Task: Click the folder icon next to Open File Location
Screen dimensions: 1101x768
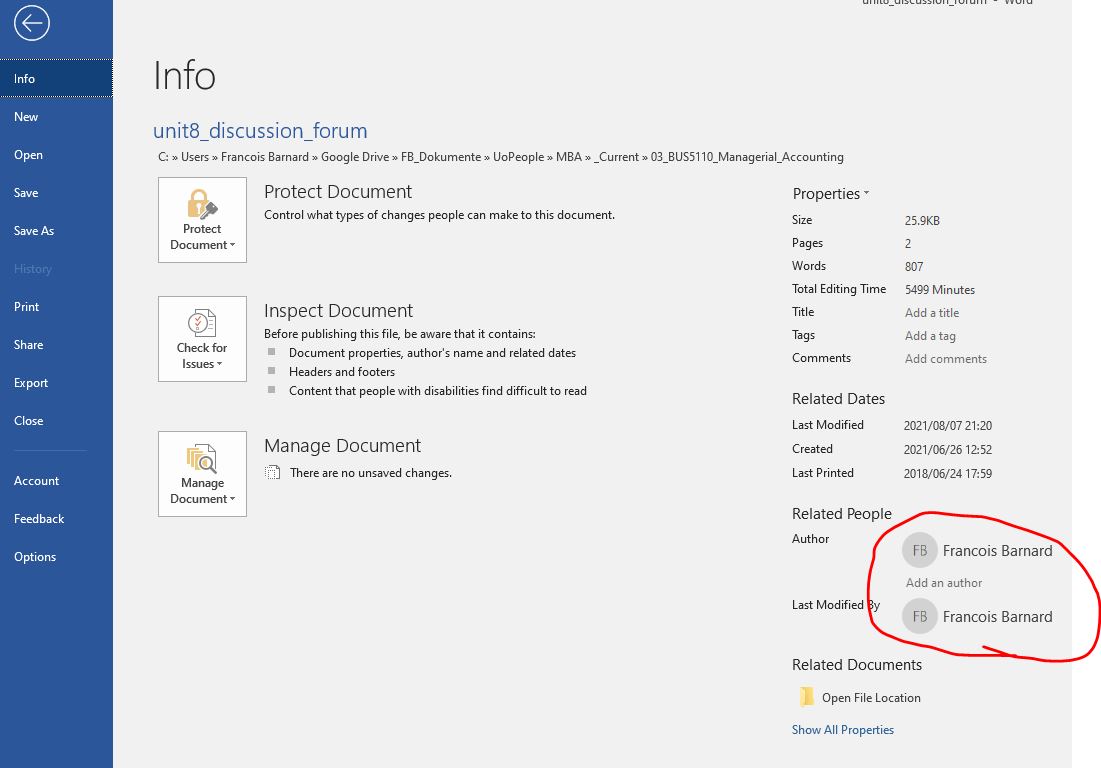Action: pos(806,697)
